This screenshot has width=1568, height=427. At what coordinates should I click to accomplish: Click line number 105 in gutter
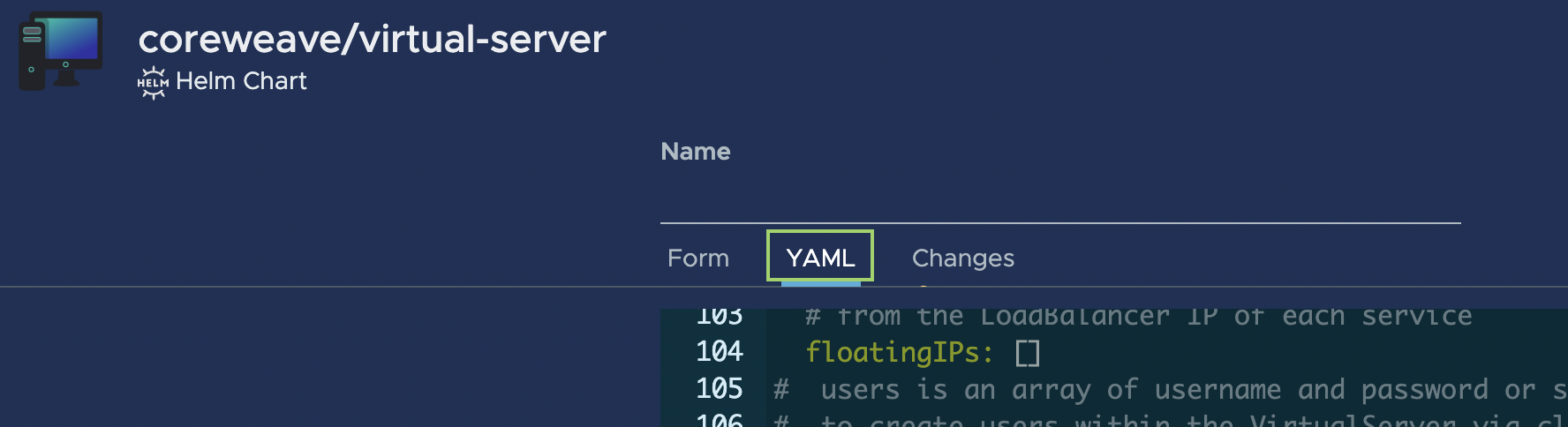pyautogui.click(x=720, y=389)
